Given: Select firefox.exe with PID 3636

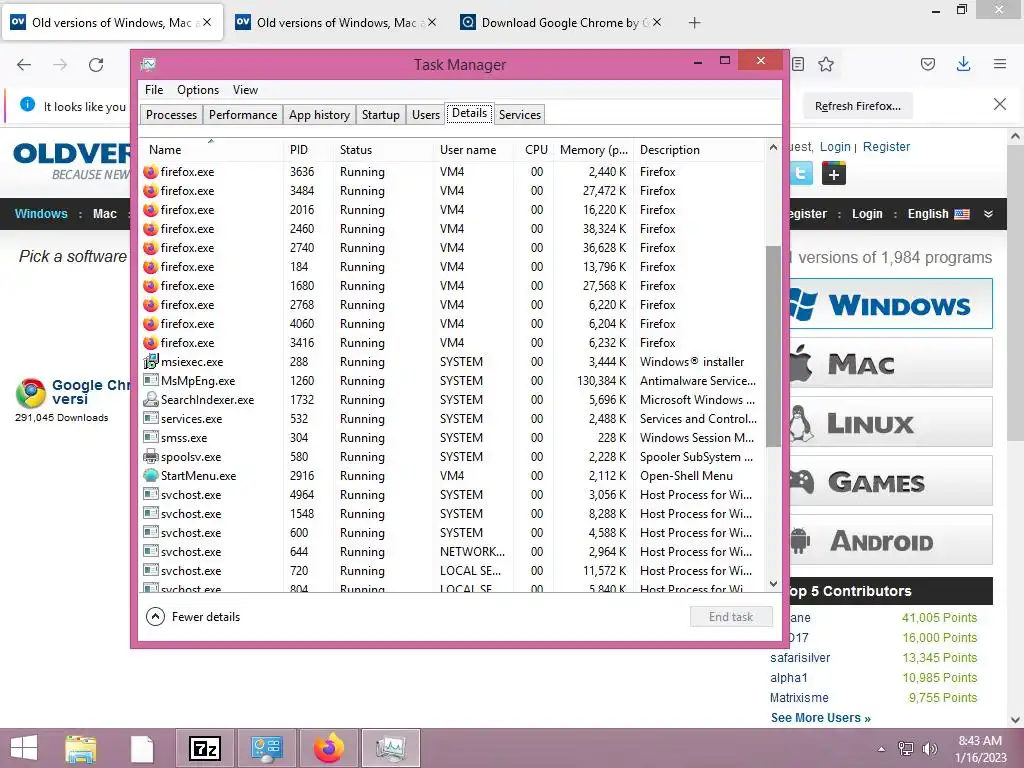Looking at the screenshot, I should click(x=452, y=172).
